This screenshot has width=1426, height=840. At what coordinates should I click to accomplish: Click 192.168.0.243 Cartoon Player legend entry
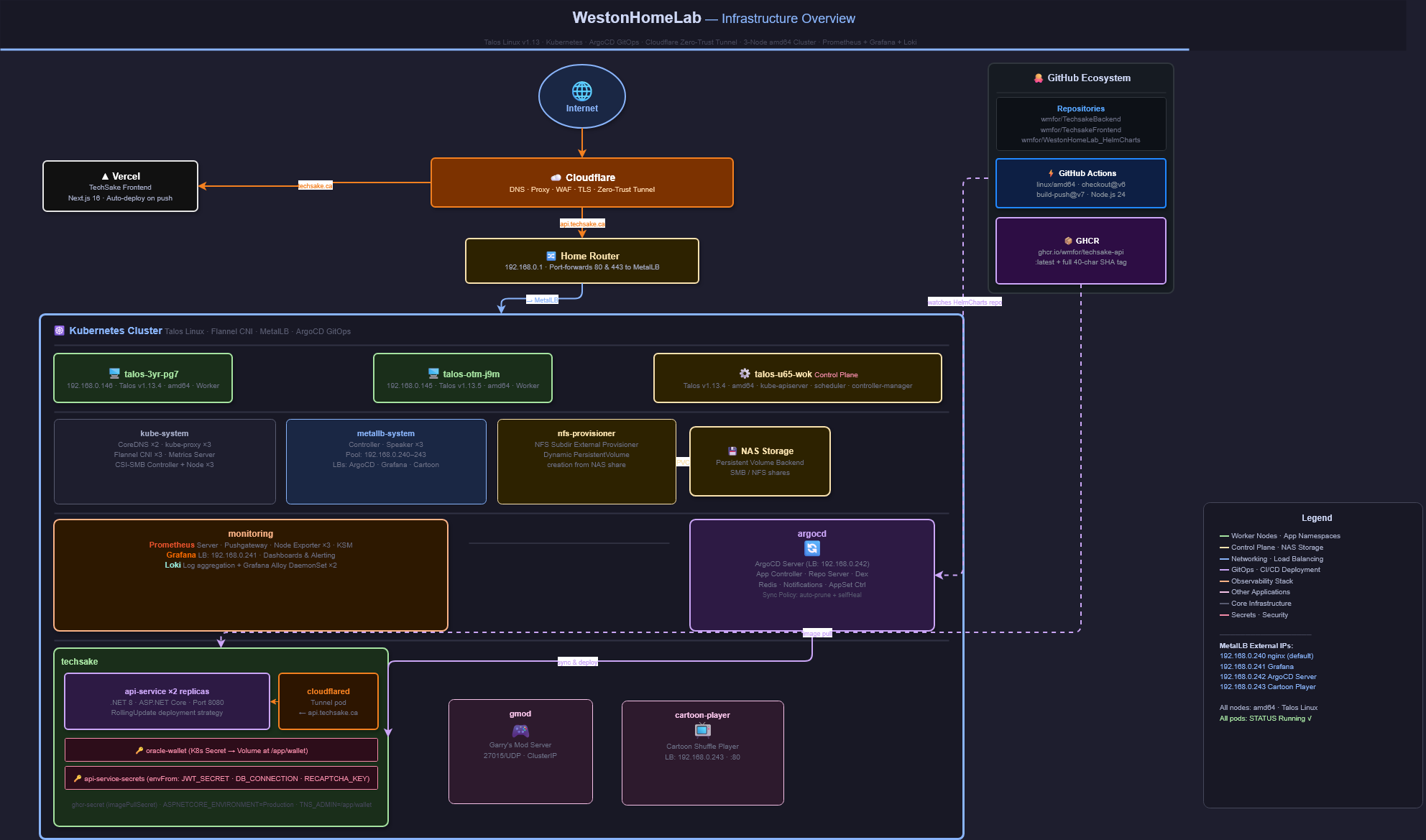pos(1268,687)
